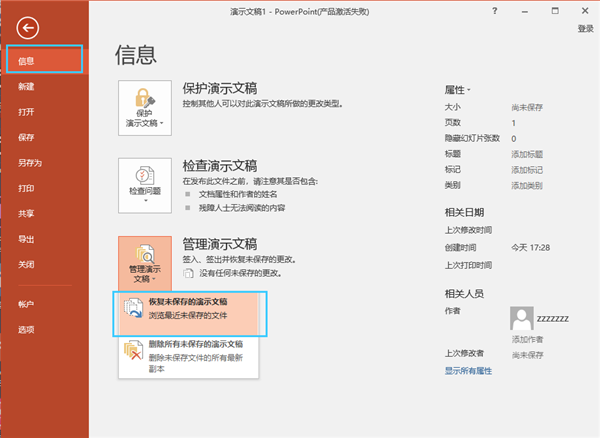This screenshot has width=600, height=438.
Task: Click the 上次修改时间 label
Action: point(468,230)
